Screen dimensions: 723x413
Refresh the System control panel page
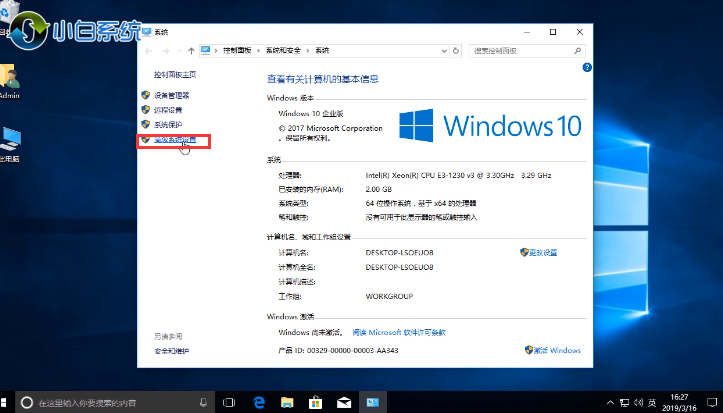tap(456, 51)
